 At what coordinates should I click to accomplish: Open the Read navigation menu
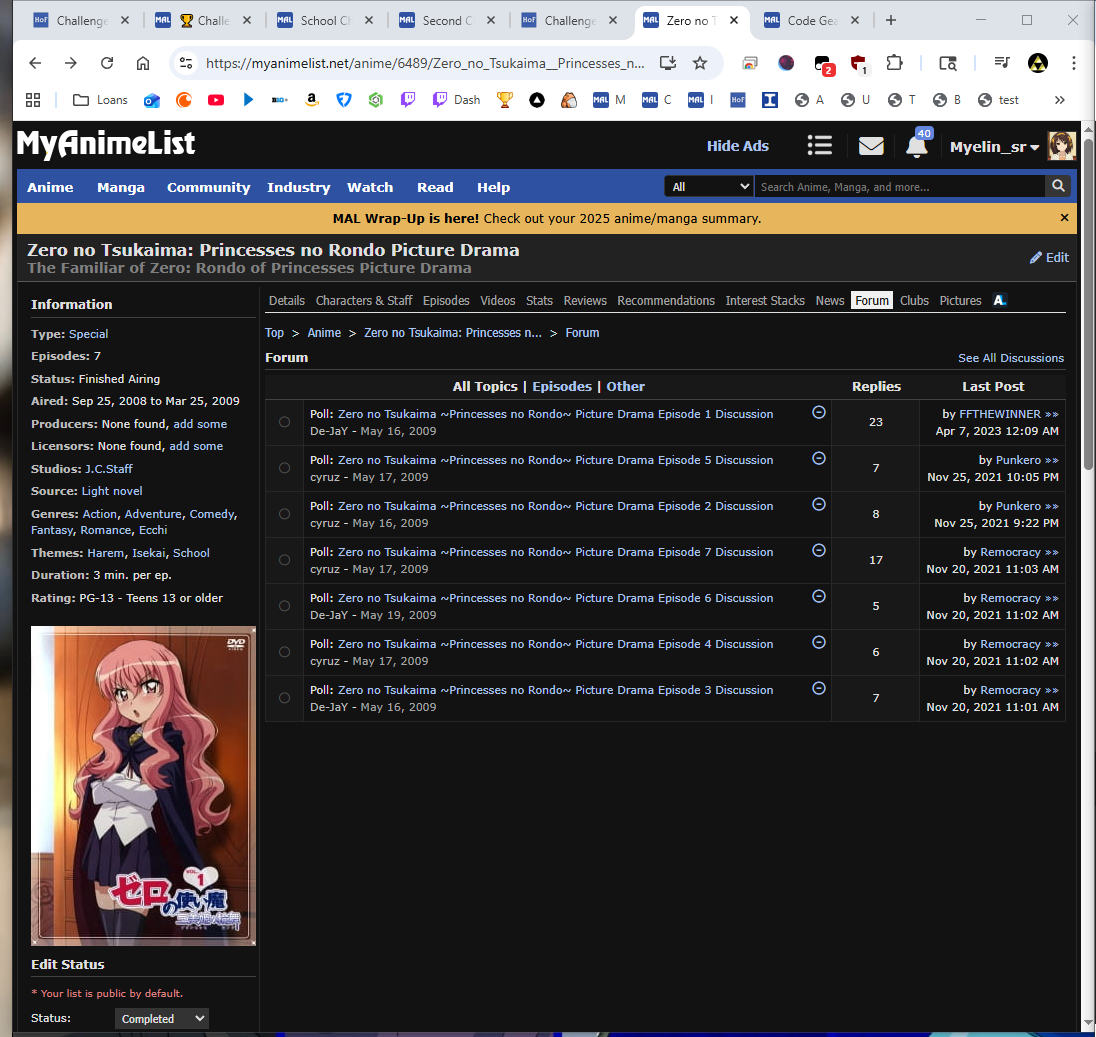click(435, 187)
